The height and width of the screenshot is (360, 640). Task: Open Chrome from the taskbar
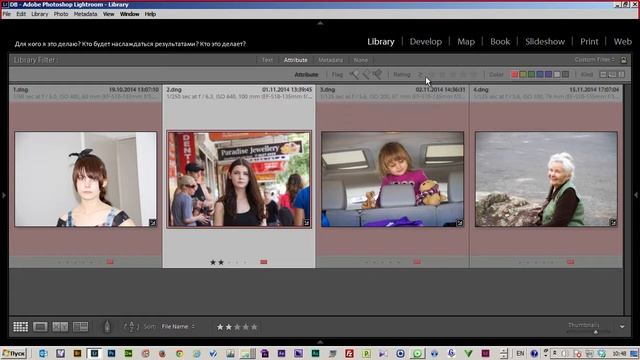coord(180,353)
